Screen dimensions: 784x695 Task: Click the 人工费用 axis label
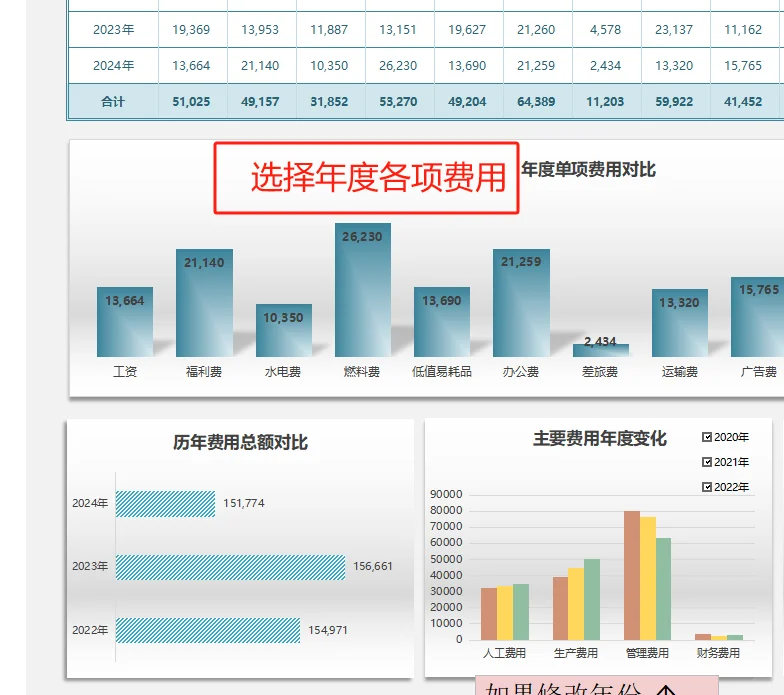(504, 653)
